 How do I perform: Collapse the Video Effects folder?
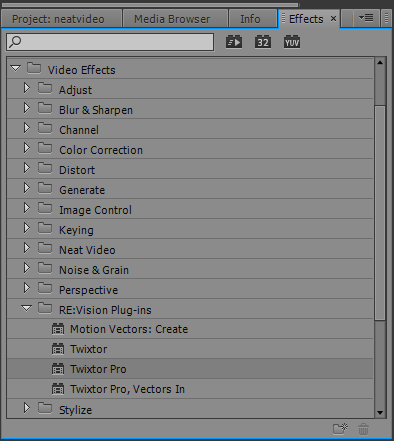point(16,68)
